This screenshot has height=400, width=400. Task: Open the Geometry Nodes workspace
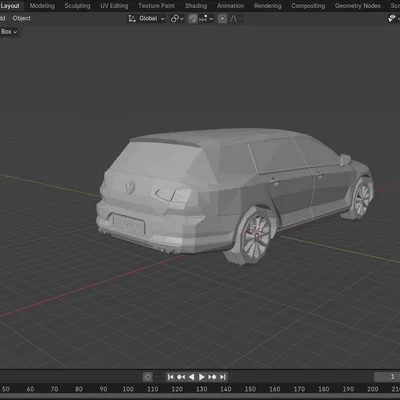point(357,6)
